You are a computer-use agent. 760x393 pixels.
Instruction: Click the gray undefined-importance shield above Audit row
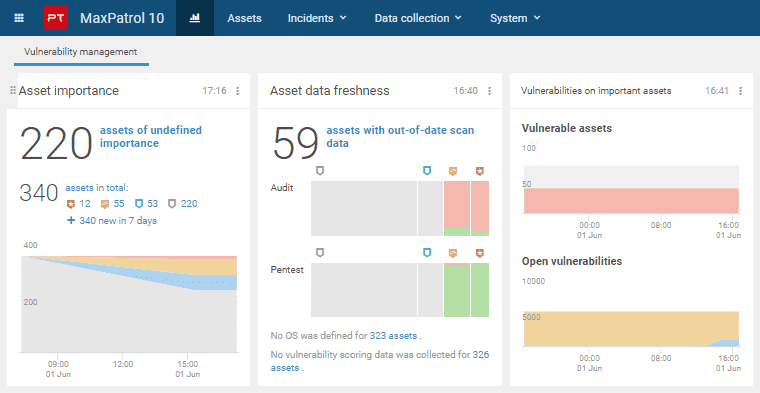coord(319,171)
